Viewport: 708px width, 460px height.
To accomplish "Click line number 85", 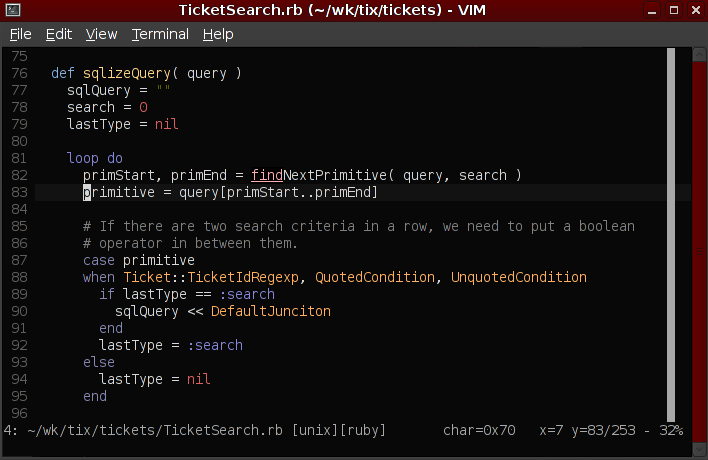I will [19, 226].
